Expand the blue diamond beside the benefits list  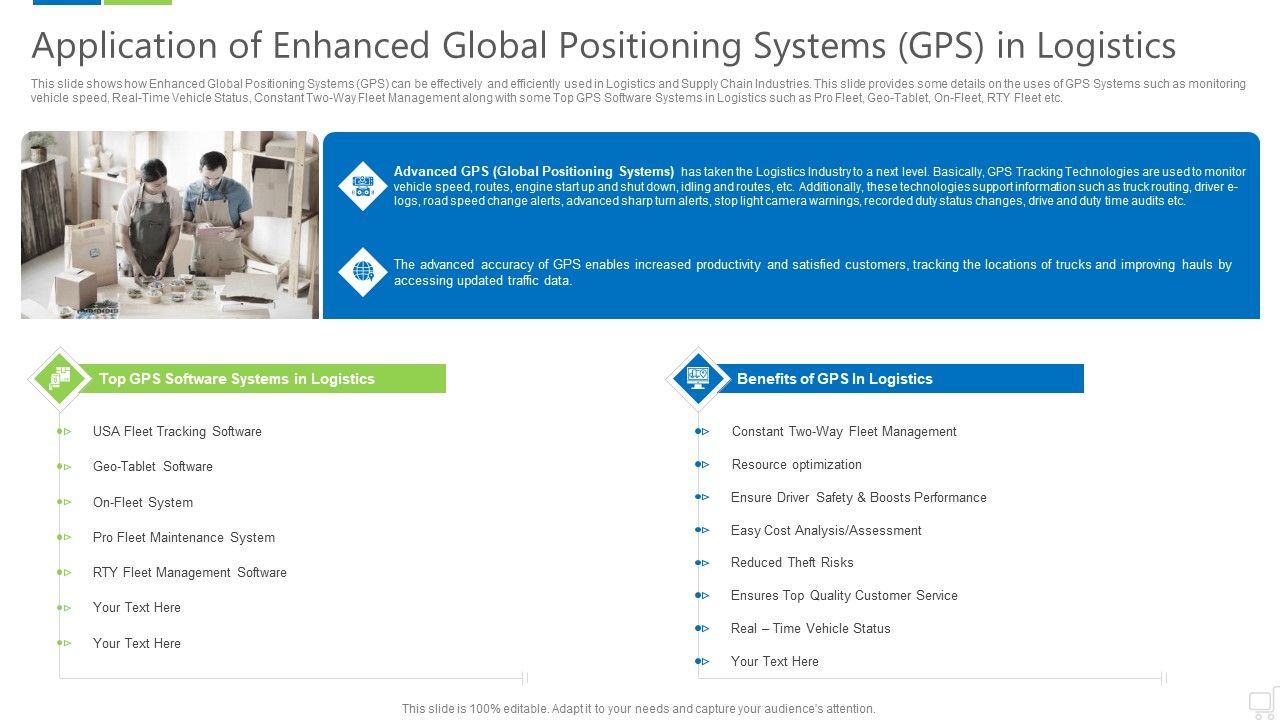click(697, 380)
